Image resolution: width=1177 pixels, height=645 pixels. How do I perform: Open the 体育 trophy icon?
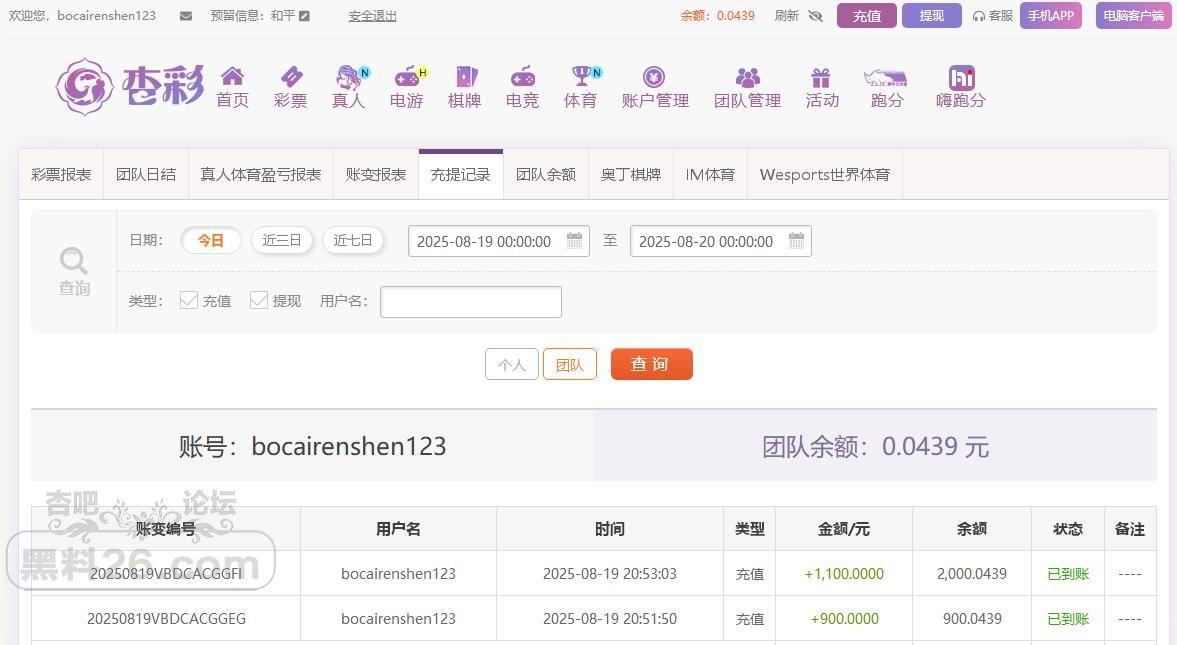pyautogui.click(x=581, y=78)
